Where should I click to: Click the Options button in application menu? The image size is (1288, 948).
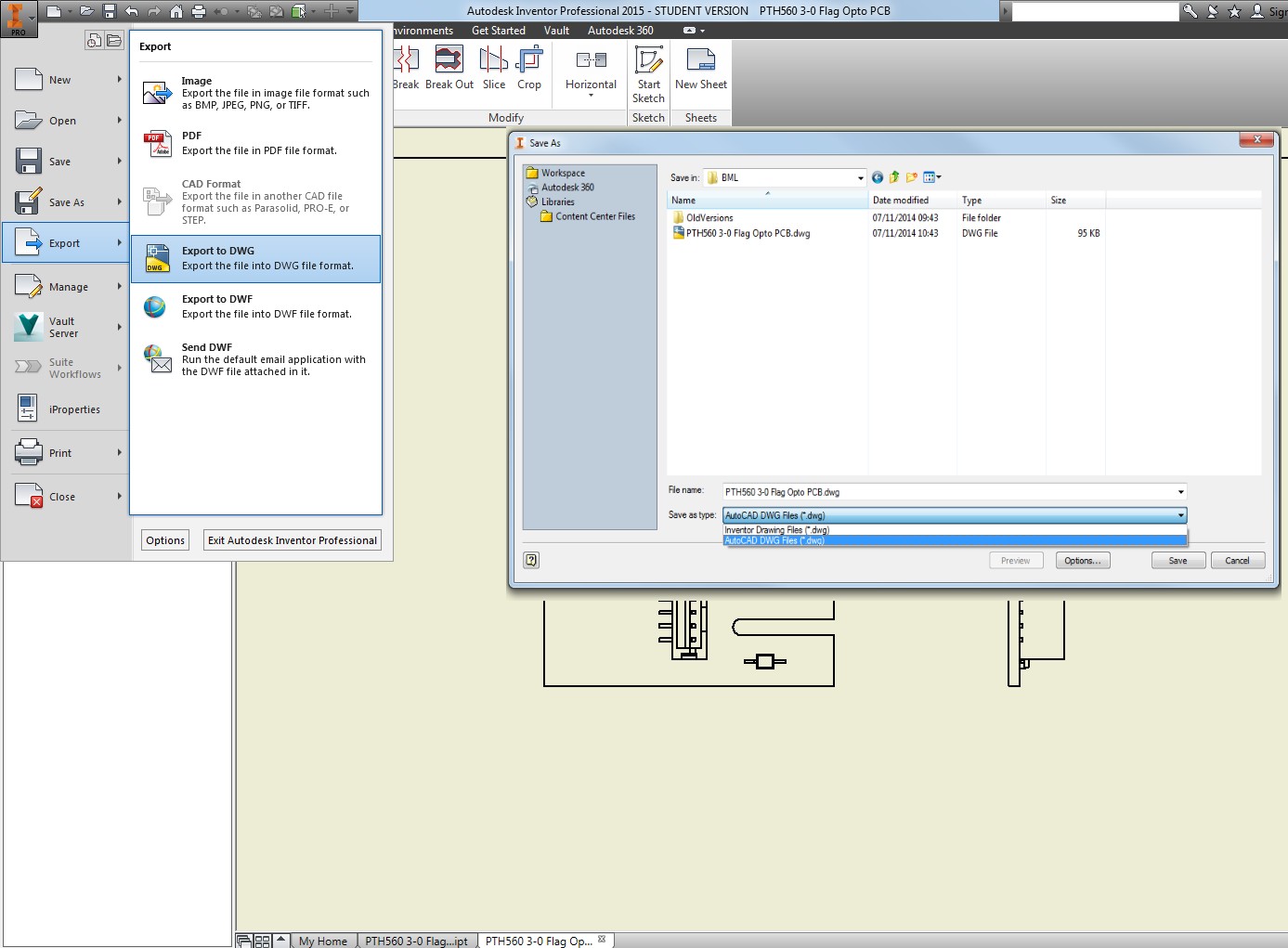click(165, 540)
